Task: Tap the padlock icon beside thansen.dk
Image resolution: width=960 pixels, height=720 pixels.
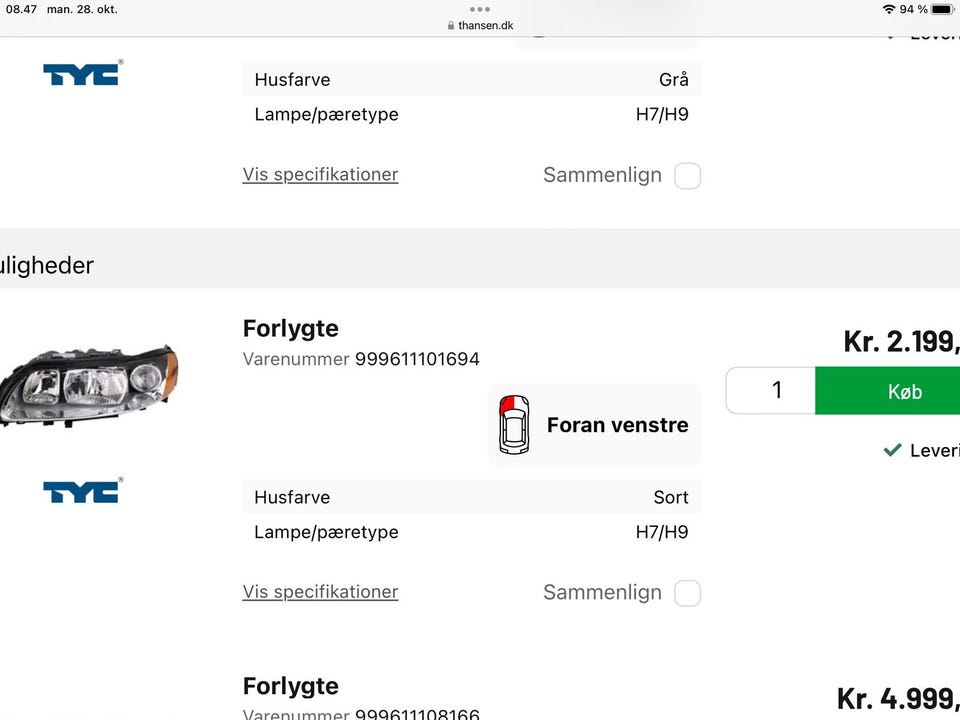Action: [451, 26]
